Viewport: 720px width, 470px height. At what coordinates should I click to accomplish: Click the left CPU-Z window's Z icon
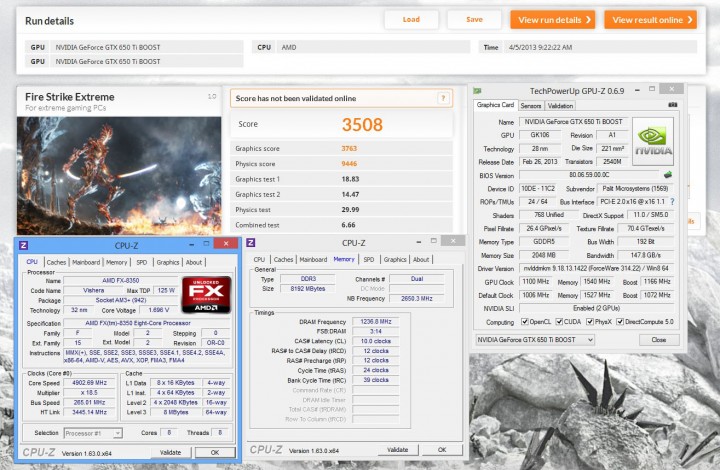click(23, 245)
